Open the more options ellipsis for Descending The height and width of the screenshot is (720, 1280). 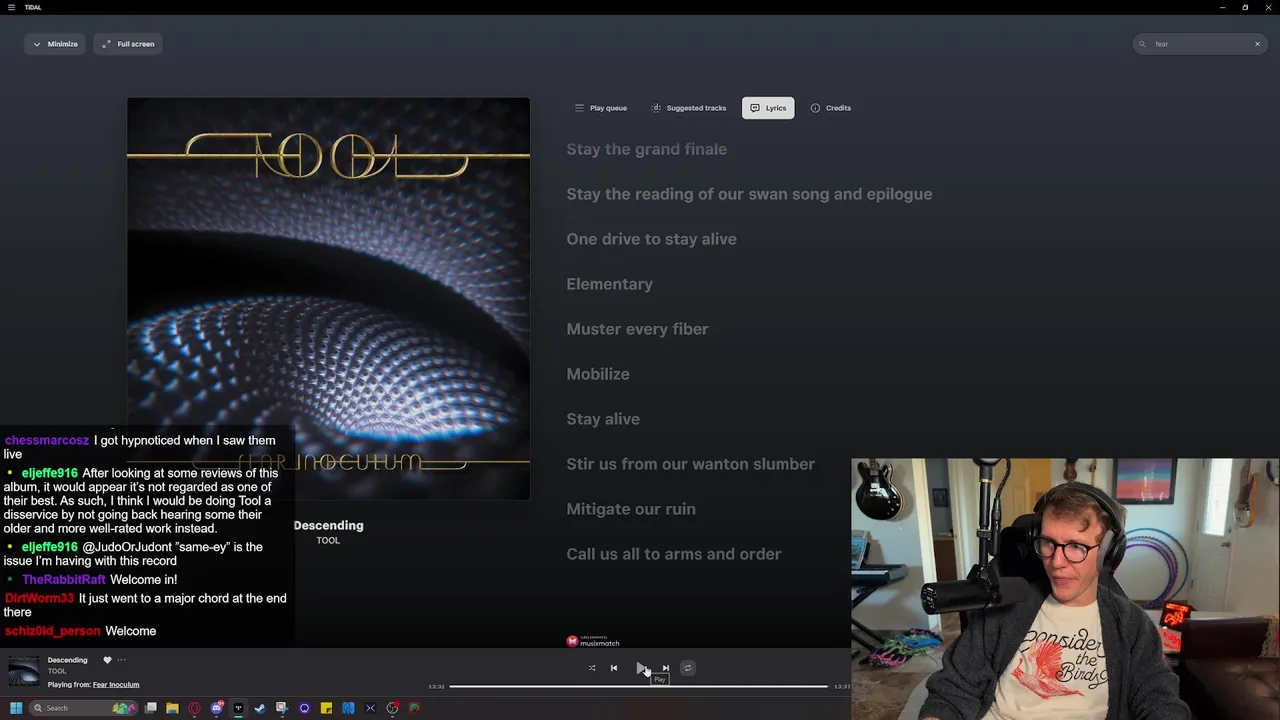122,660
